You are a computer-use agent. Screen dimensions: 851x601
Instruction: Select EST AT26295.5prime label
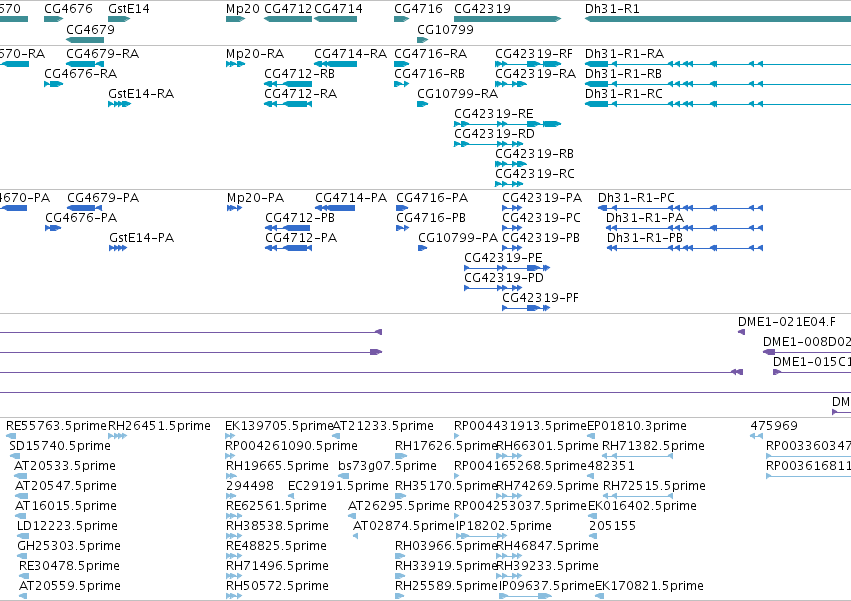coord(399,505)
